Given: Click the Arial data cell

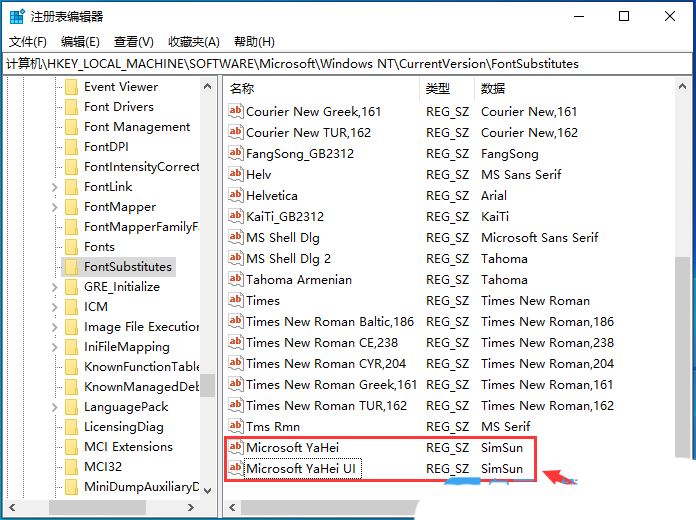Looking at the screenshot, I should point(494,195).
